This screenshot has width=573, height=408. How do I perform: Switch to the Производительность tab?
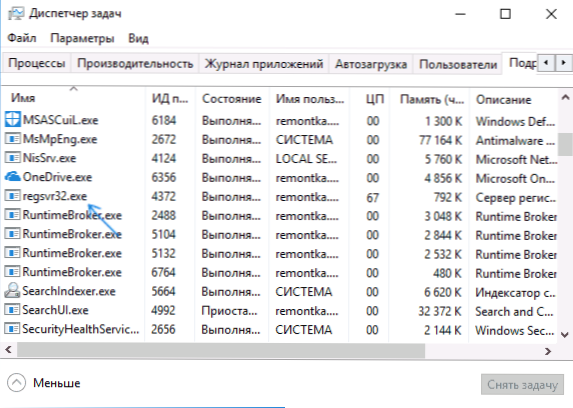click(x=135, y=64)
